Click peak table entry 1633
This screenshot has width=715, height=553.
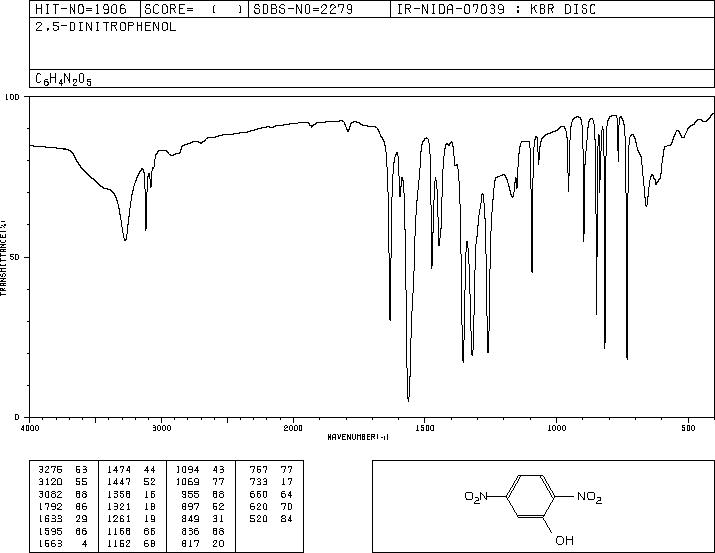tap(50, 519)
